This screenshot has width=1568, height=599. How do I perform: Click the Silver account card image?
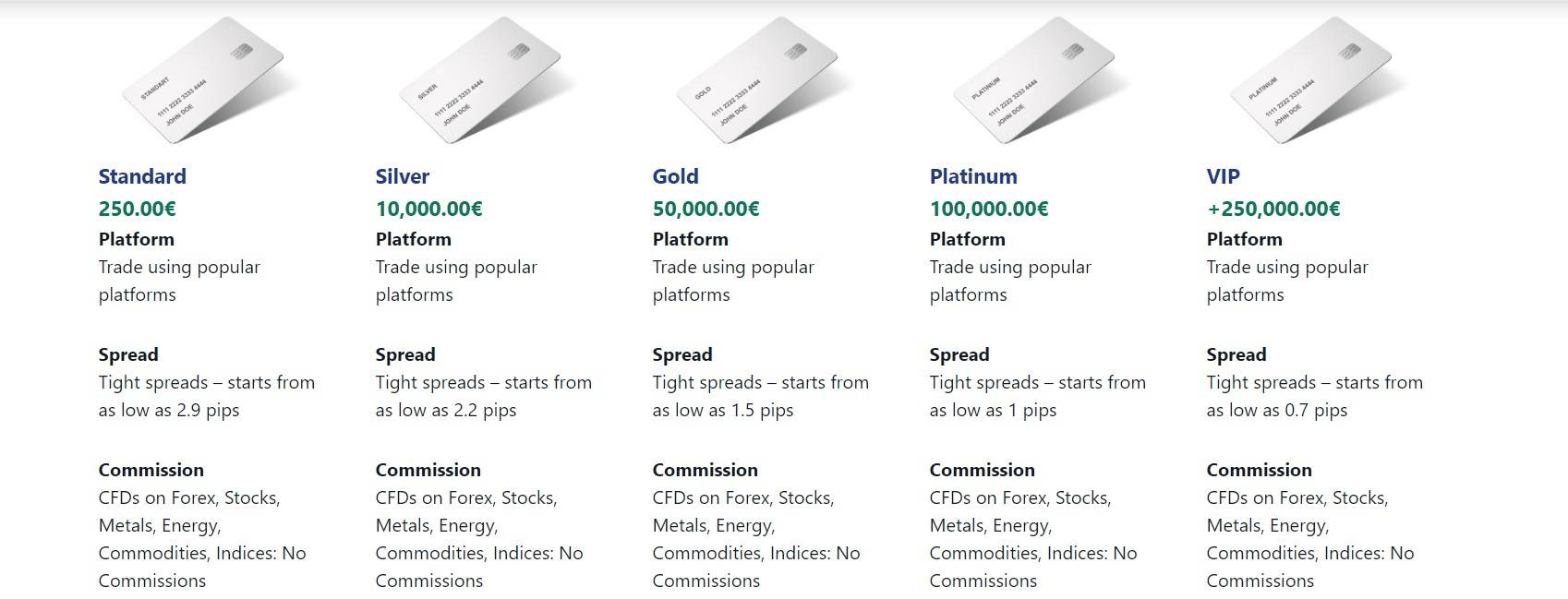coord(480,80)
